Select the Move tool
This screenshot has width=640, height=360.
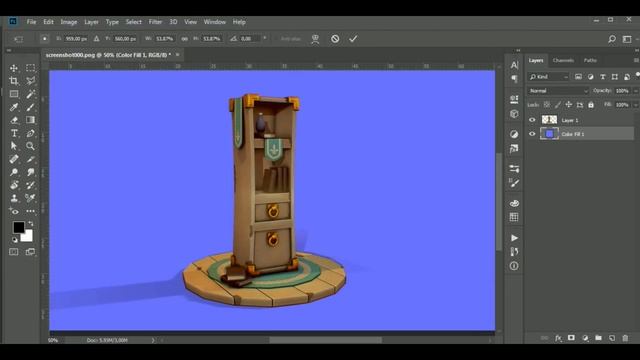14,68
